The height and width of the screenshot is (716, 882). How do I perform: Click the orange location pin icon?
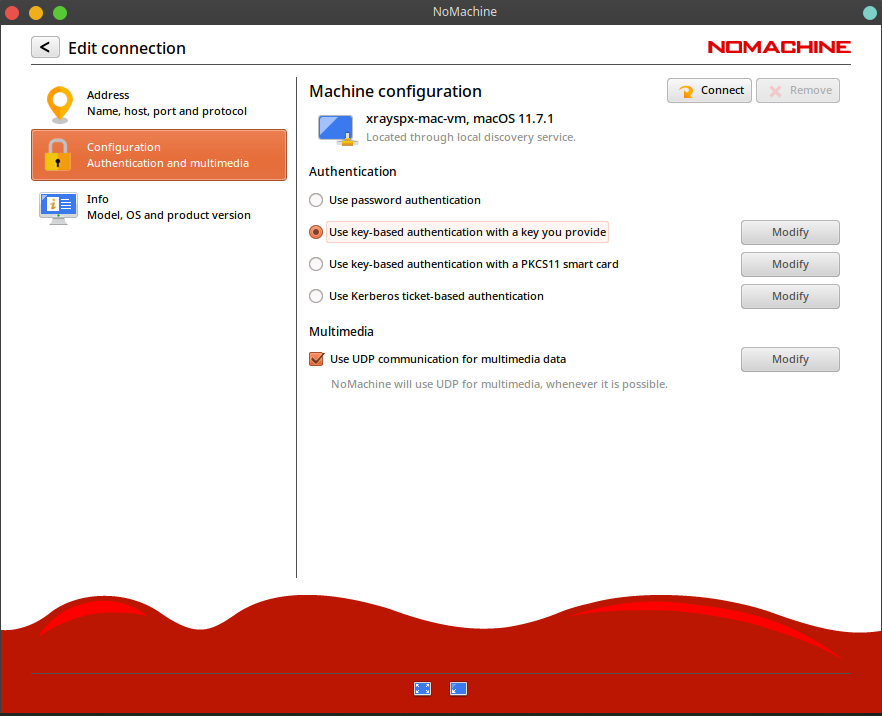pyautogui.click(x=60, y=105)
